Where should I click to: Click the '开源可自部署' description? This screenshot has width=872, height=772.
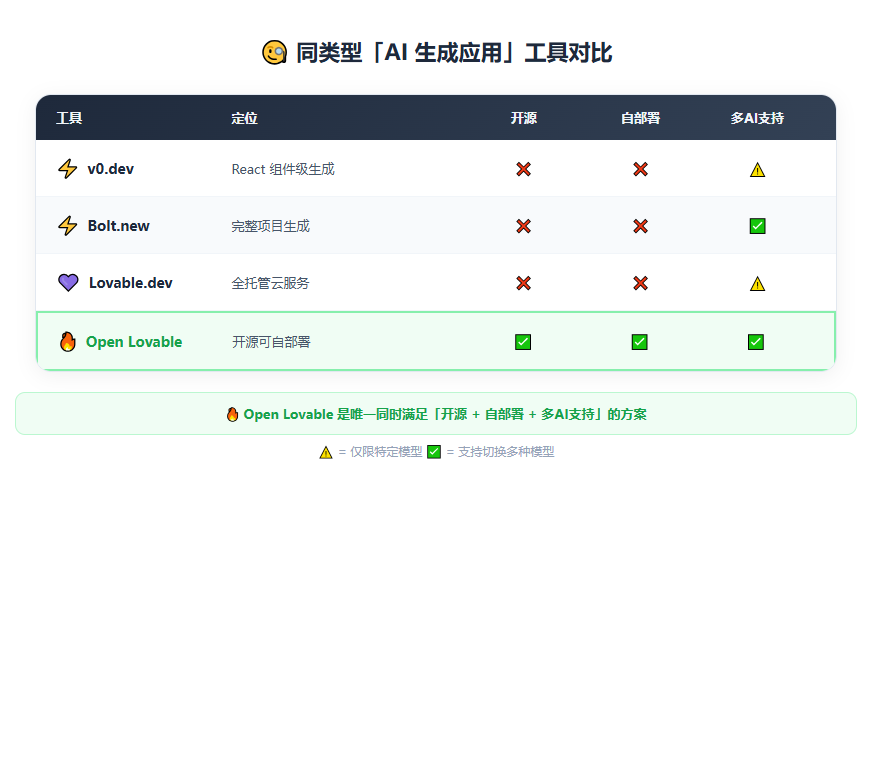click(271, 342)
